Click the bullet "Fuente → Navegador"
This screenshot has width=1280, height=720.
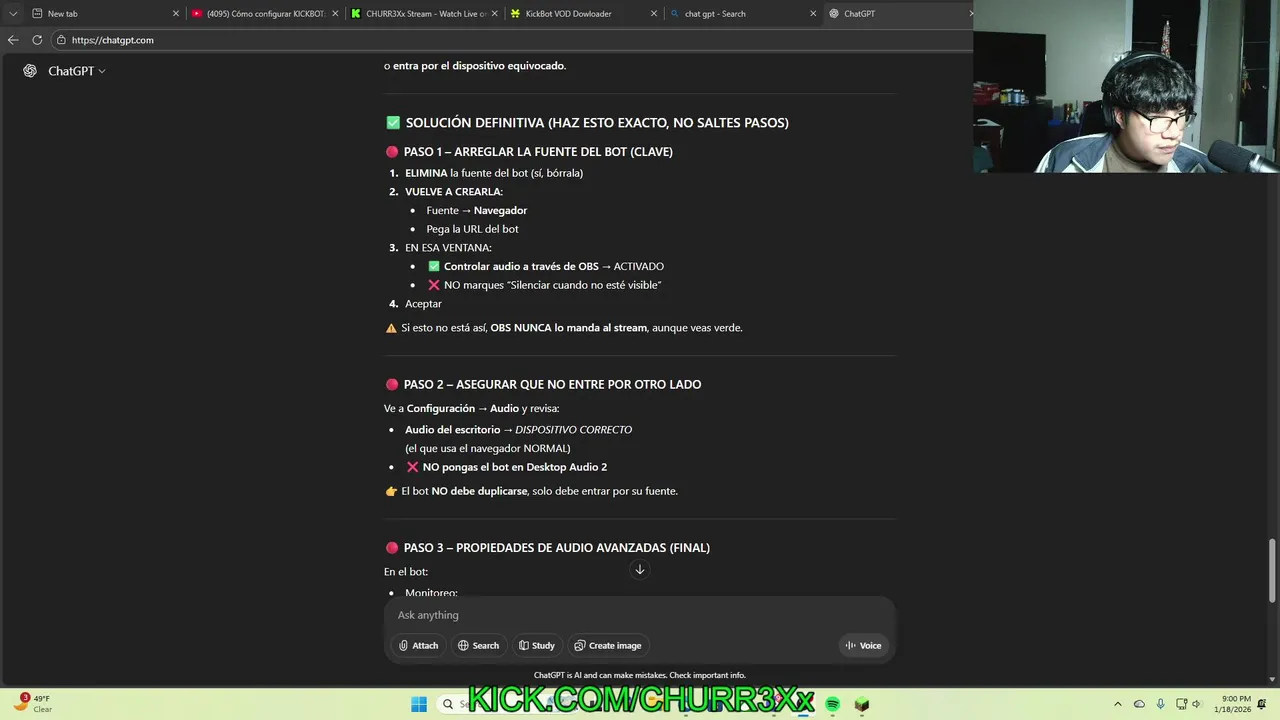(476, 210)
